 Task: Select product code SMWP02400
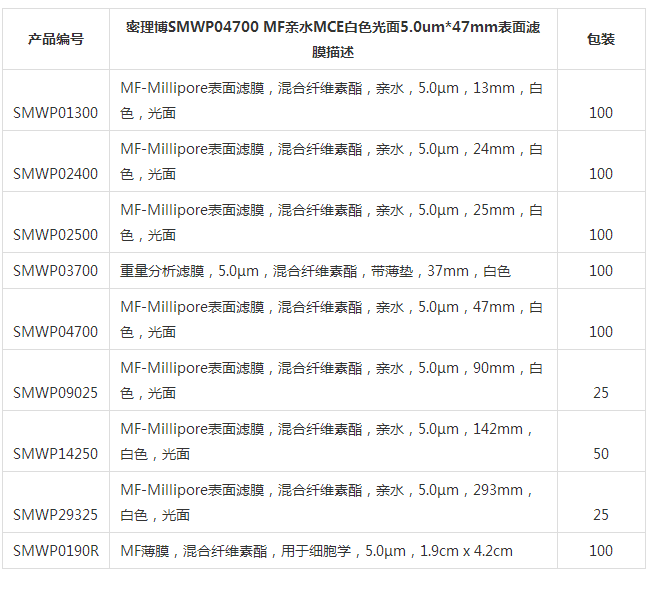[56, 174]
